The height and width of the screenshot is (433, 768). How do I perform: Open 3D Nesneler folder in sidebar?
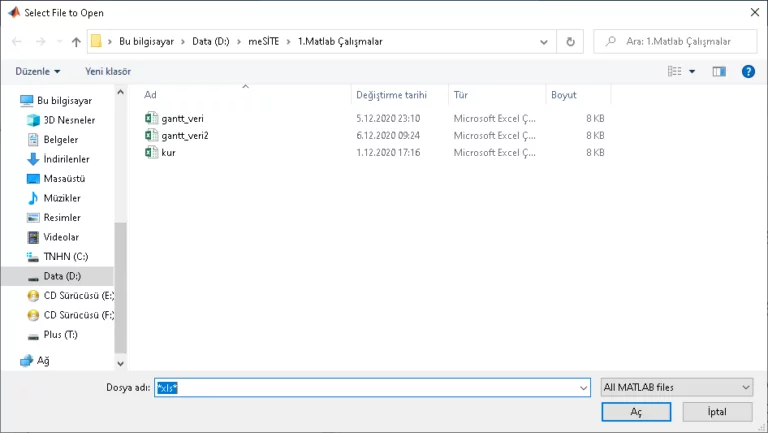coord(69,120)
